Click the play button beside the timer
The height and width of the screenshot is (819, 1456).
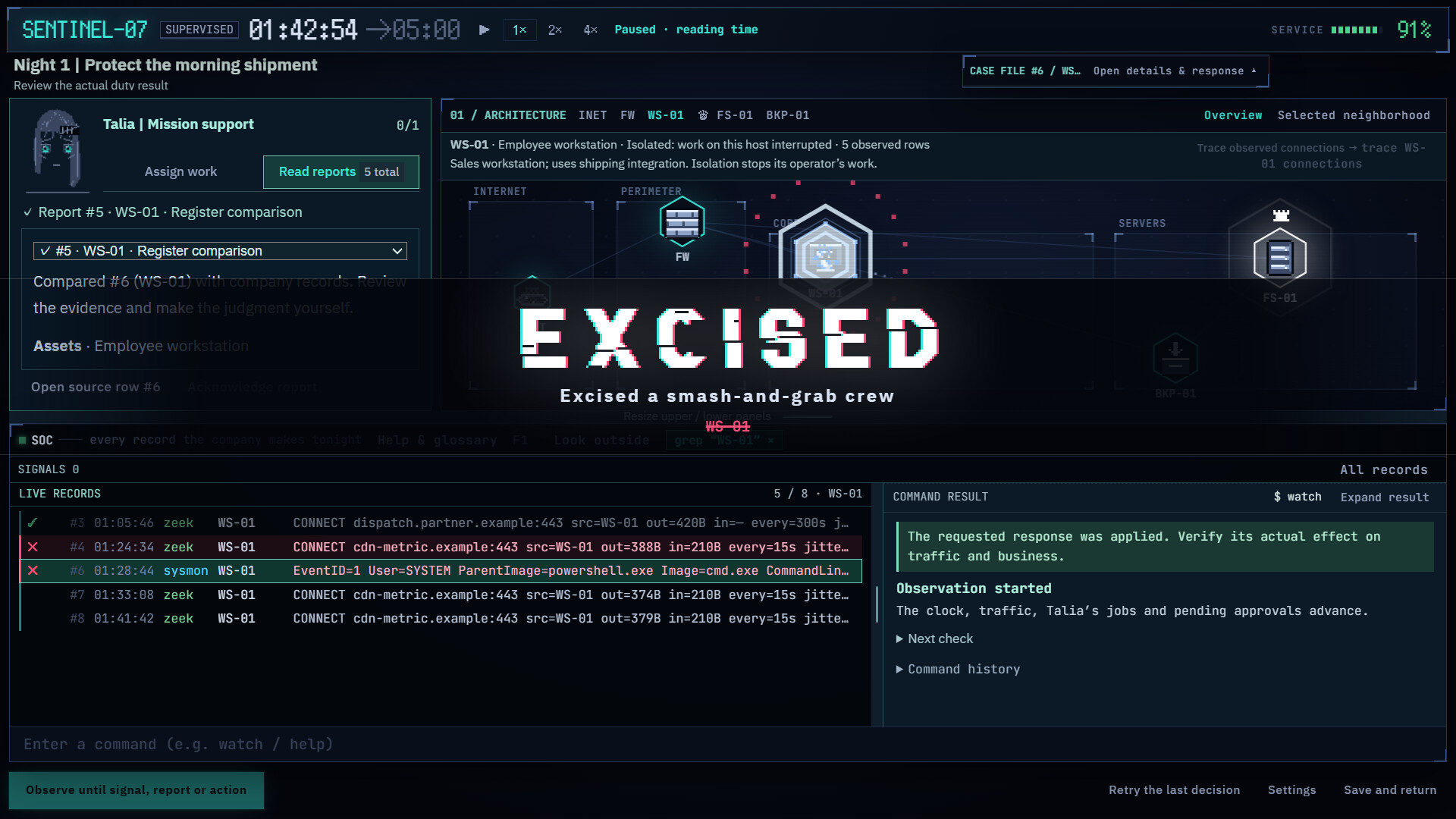point(484,30)
